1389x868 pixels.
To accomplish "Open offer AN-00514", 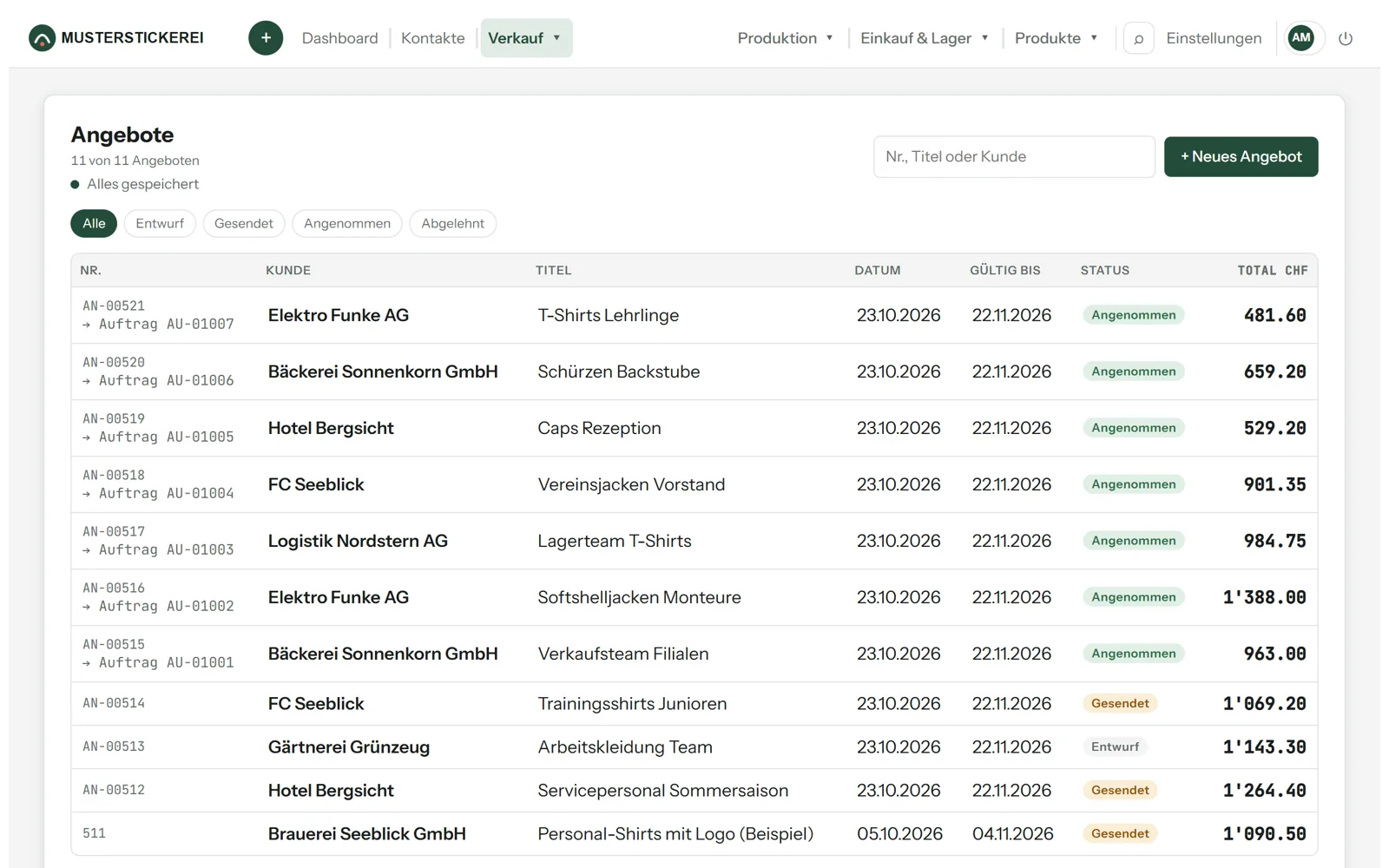I will [114, 703].
